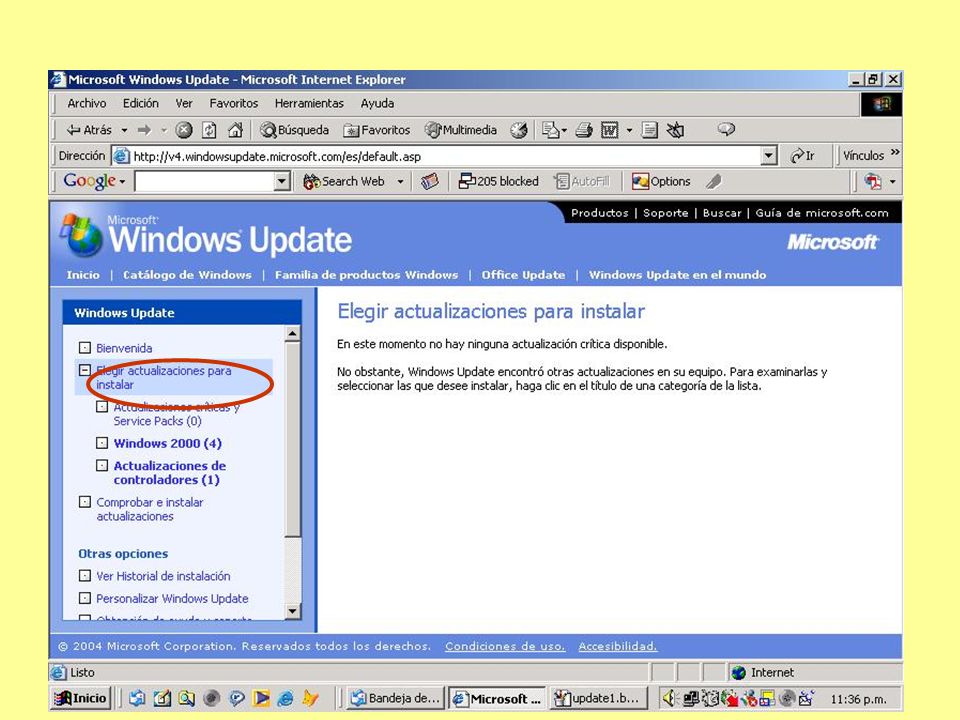This screenshot has width=960, height=720.
Task: Open Internet Explorer in quick launch
Action: click(285, 698)
